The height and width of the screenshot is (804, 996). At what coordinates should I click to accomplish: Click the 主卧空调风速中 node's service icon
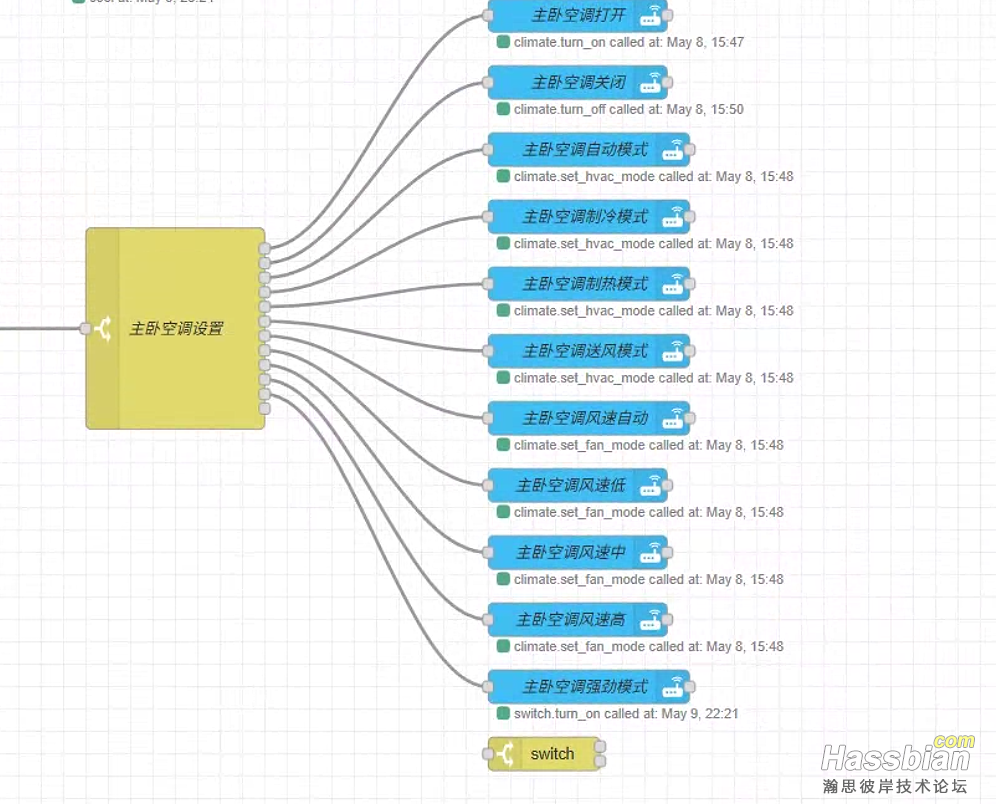pyautogui.click(x=650, y=553)
